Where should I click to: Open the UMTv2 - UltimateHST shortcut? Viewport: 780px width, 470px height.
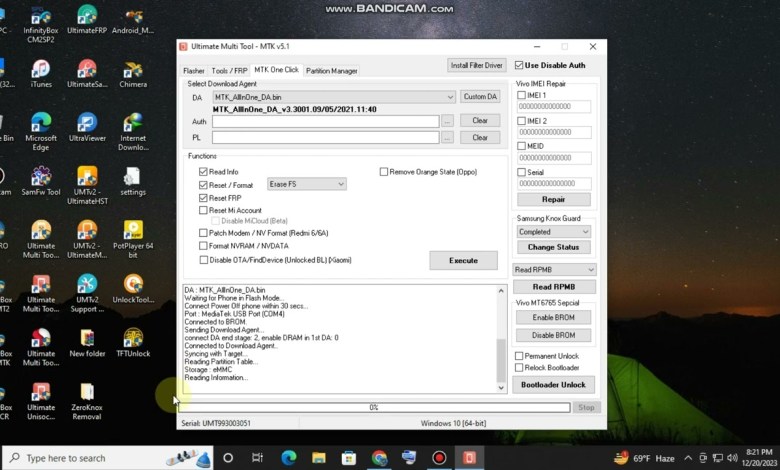tap(87, 185)
